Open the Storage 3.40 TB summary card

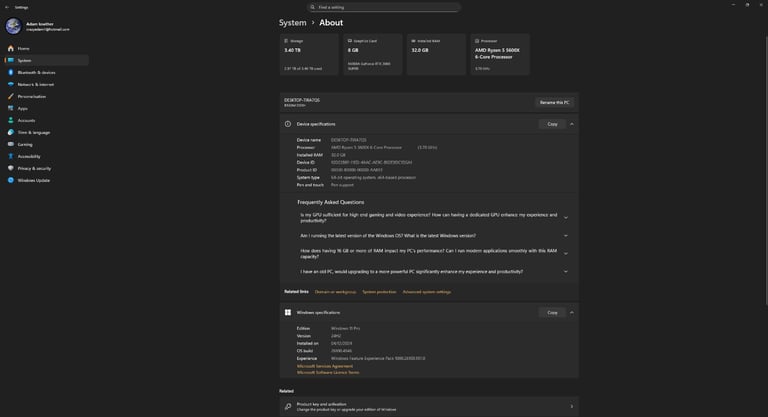309,54
